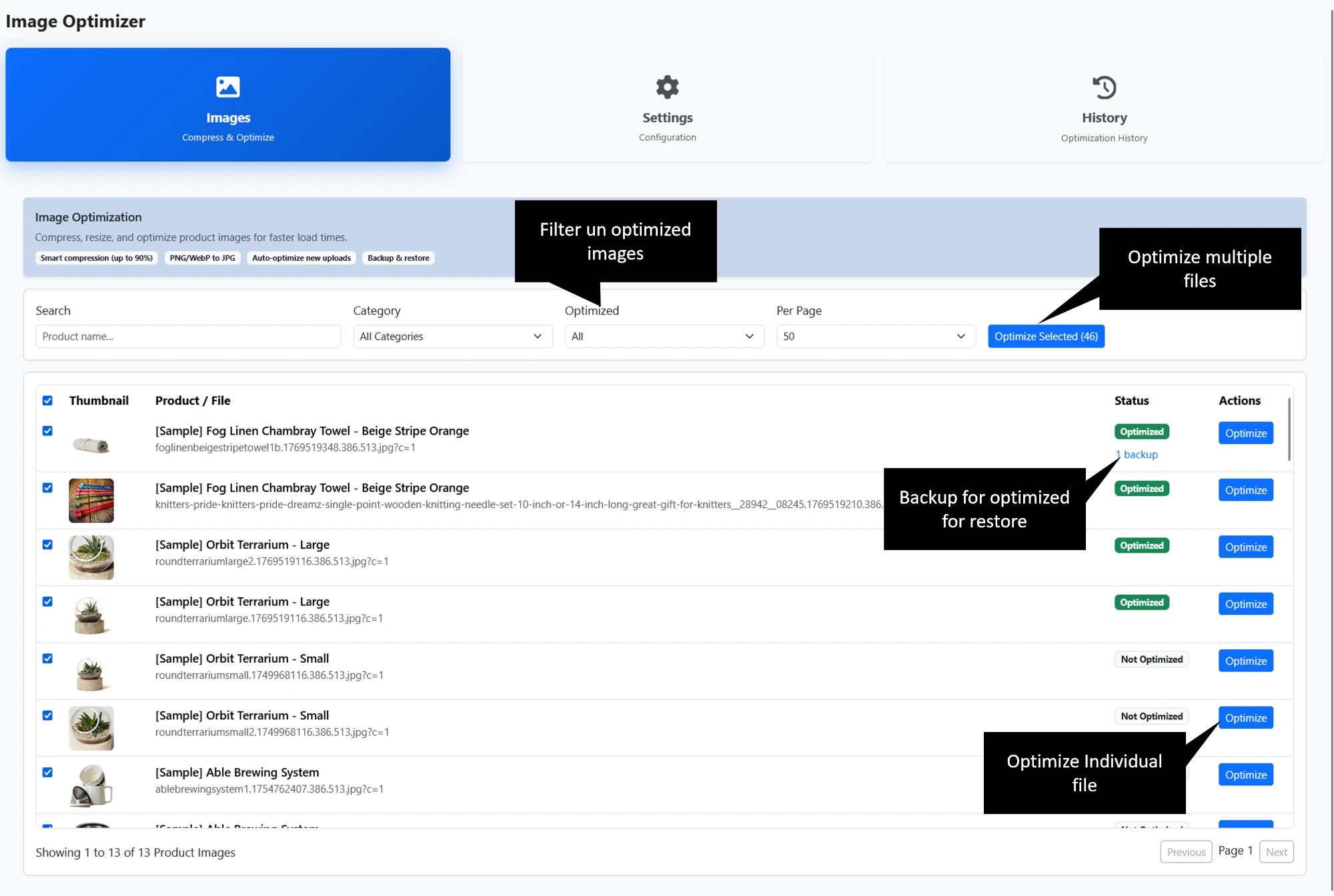Click the Optimized status badge for Fog Linen Chambray Towel
This screenshot has height=896, width=1334.
pos(1141,431)
